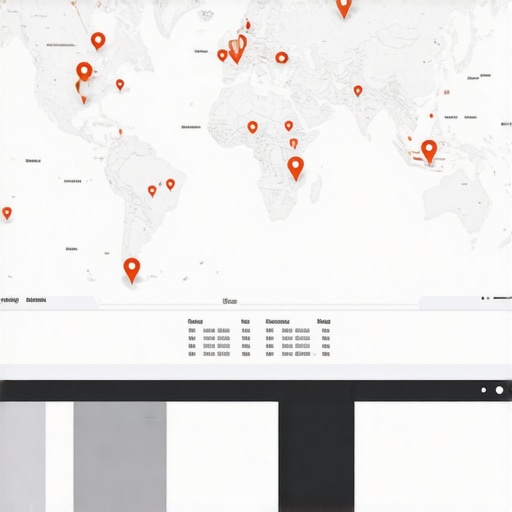Click the small marker near Venezuela's coast

coord(121,132)
